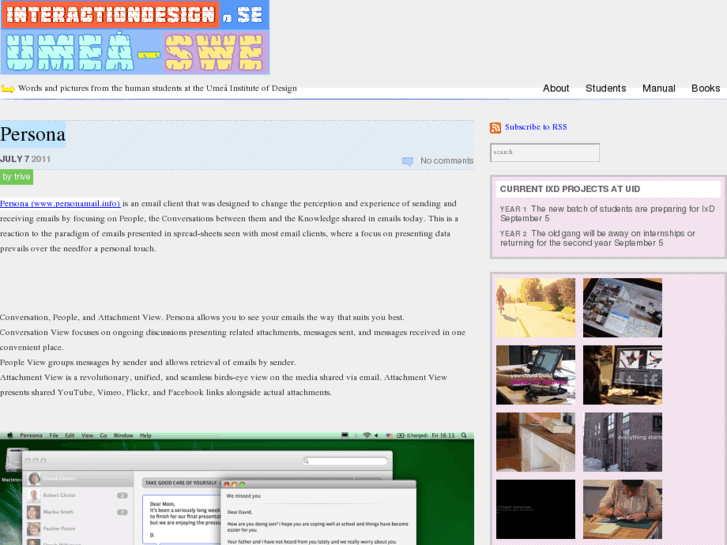
Task: Open the wooden counter with box thumbnail
Action: click(536, 442)
